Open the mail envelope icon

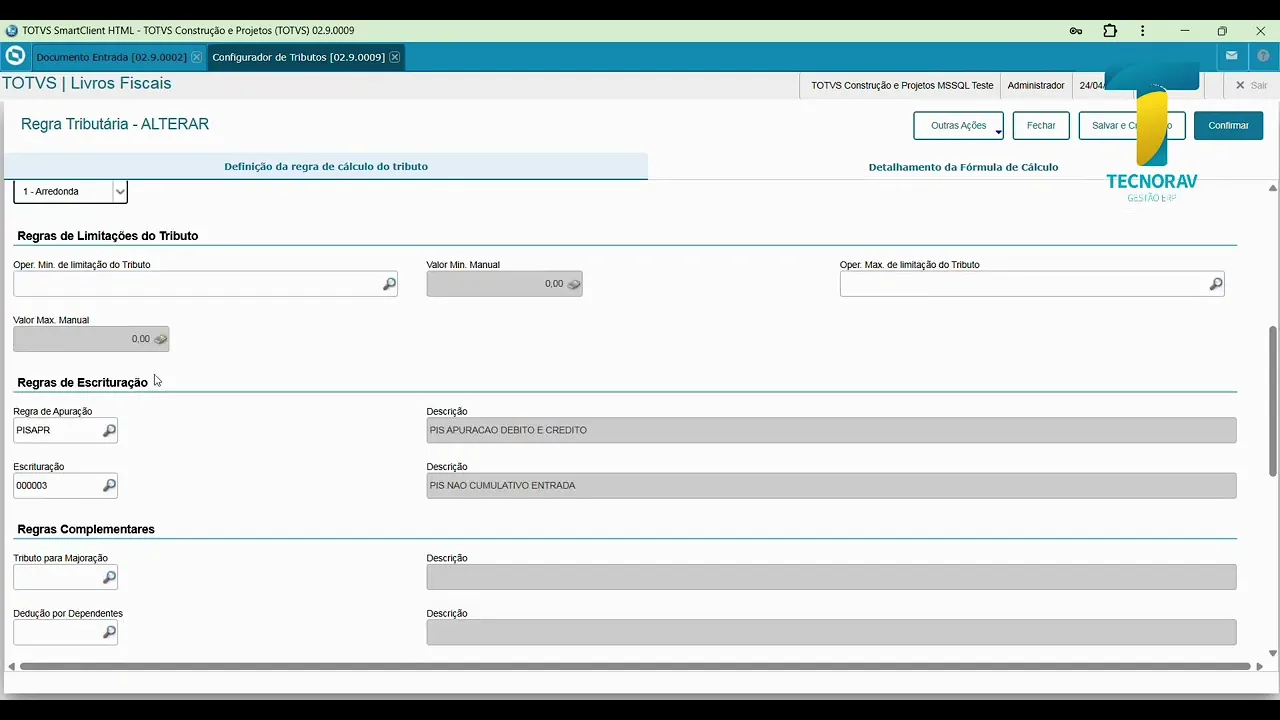click(x=1231, y=56)
